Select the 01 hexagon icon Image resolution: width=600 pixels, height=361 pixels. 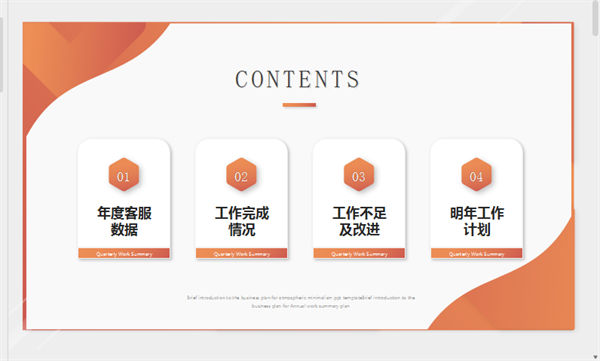[124, 175]
